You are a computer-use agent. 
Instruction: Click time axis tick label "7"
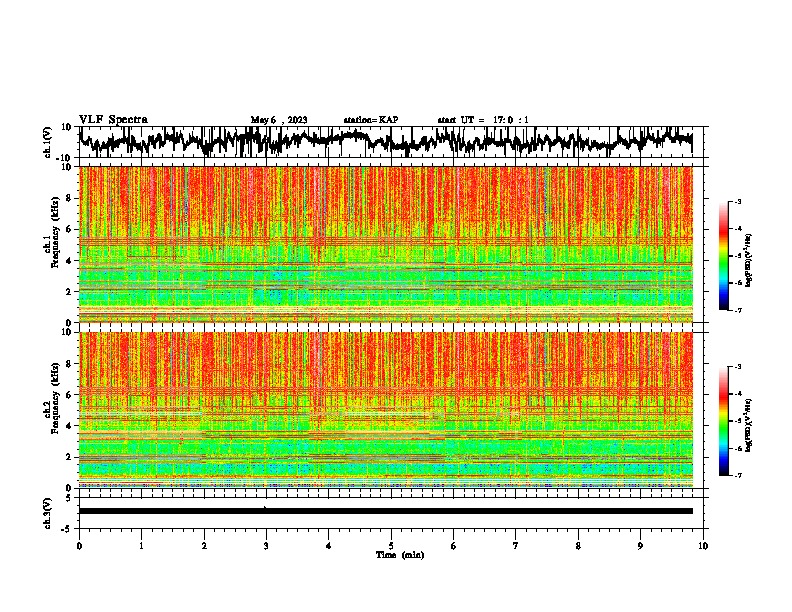(516, 546)
